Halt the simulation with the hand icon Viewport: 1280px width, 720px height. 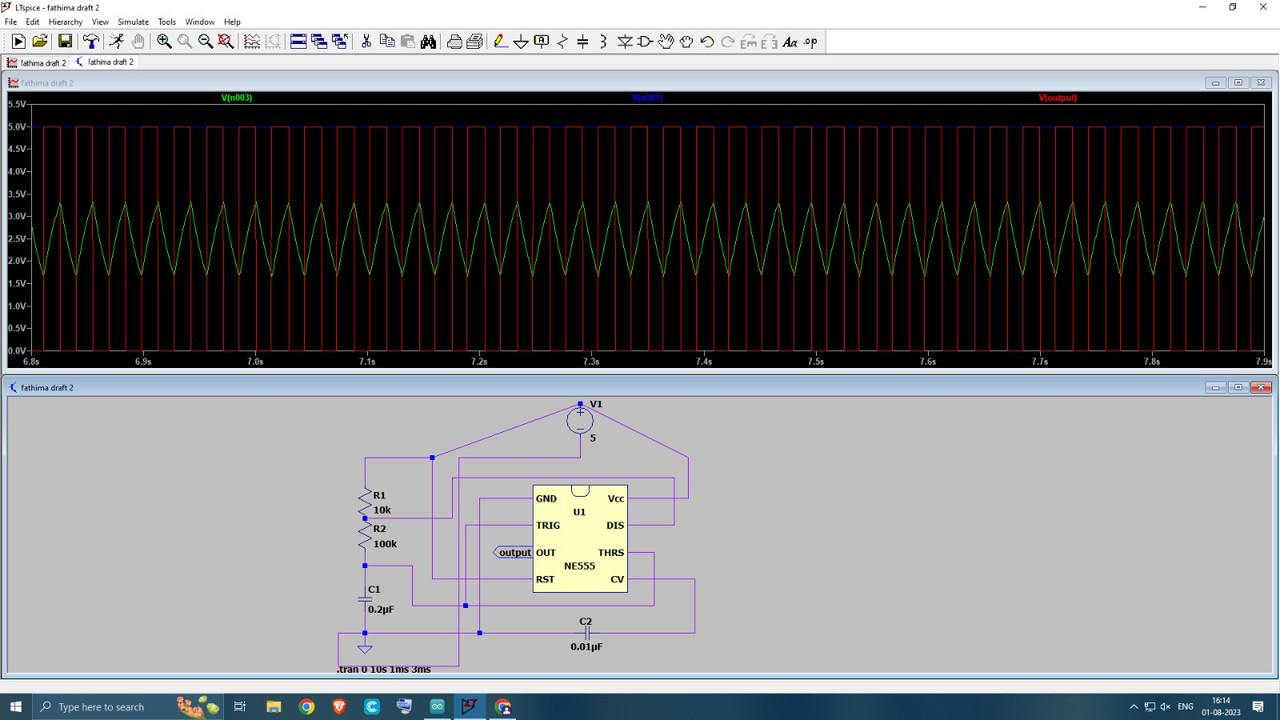(138, 41)
